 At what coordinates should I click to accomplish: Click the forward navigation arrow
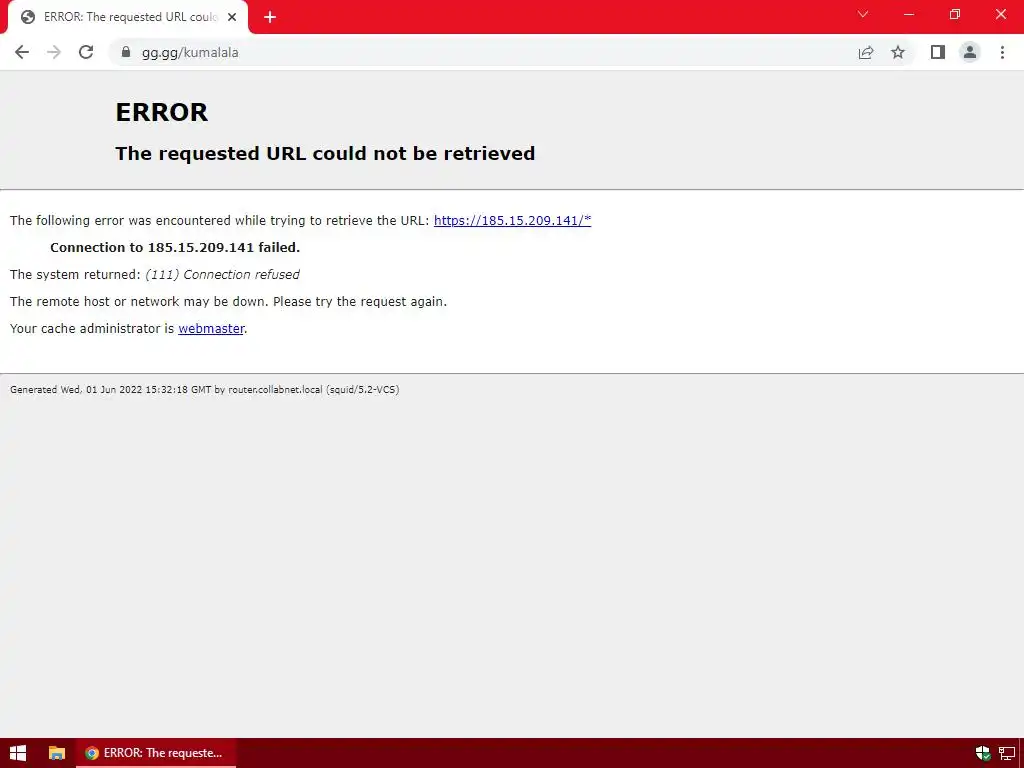pyautogui.click(x=54, y=52)
